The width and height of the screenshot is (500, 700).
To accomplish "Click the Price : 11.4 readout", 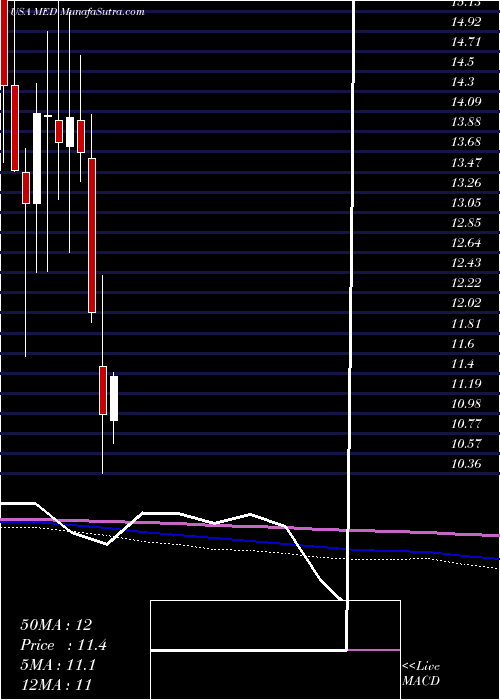I will coord(64,645).
